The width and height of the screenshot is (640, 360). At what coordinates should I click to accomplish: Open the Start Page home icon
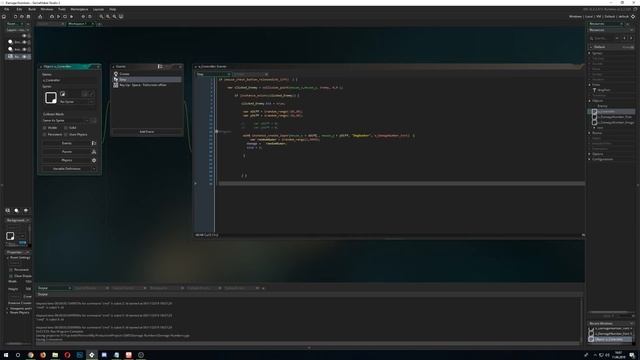[4, 17]
